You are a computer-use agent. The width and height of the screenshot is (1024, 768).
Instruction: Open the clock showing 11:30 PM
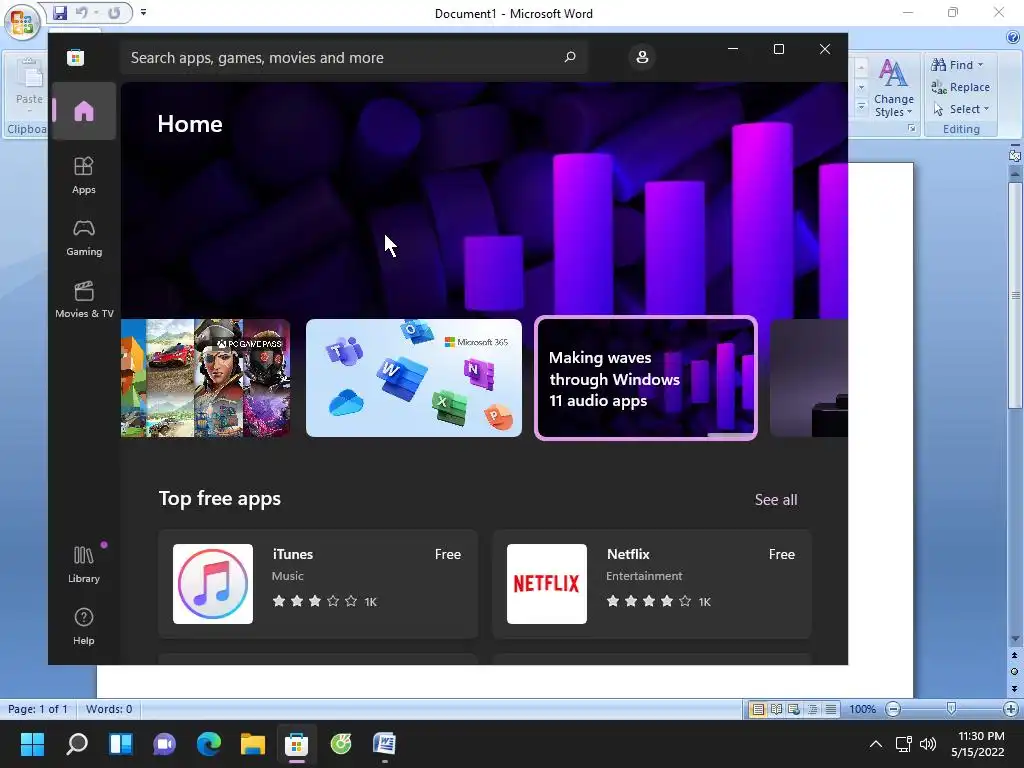click(978, 744)
